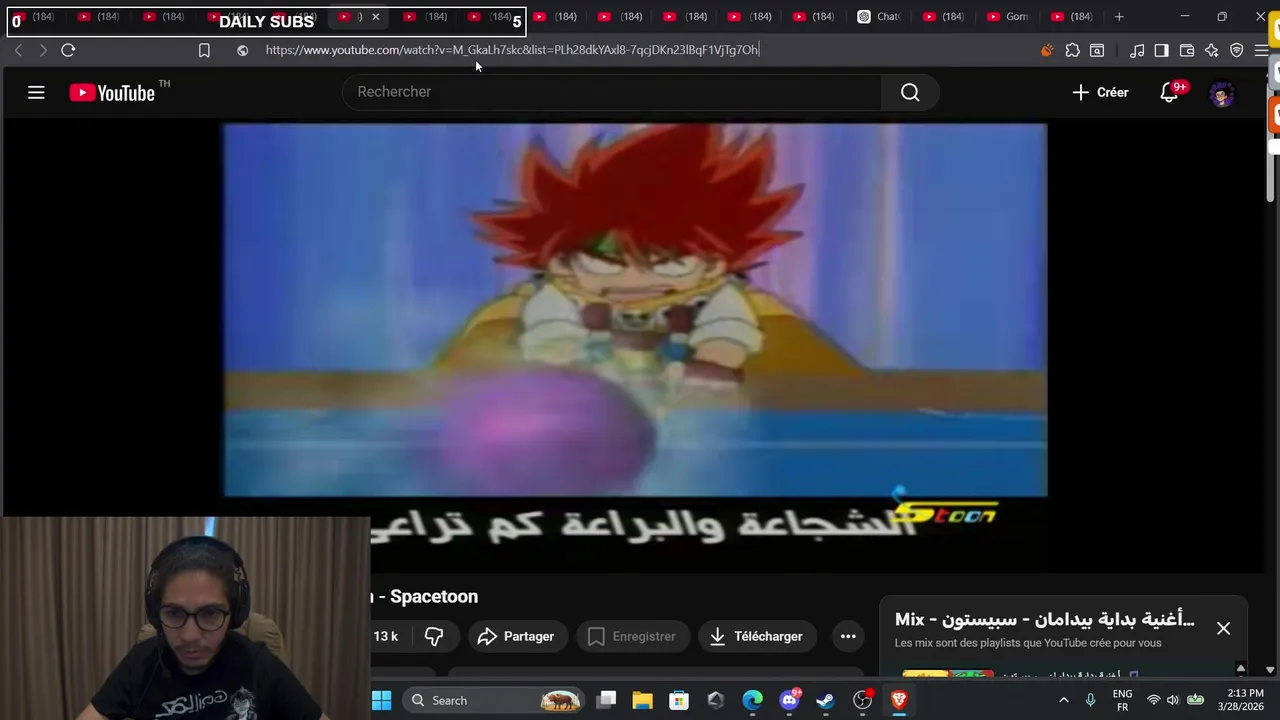Switch to the last (184) YouTube tab
Viewport: 1280px width, 720px height.
click(1072, 16)
